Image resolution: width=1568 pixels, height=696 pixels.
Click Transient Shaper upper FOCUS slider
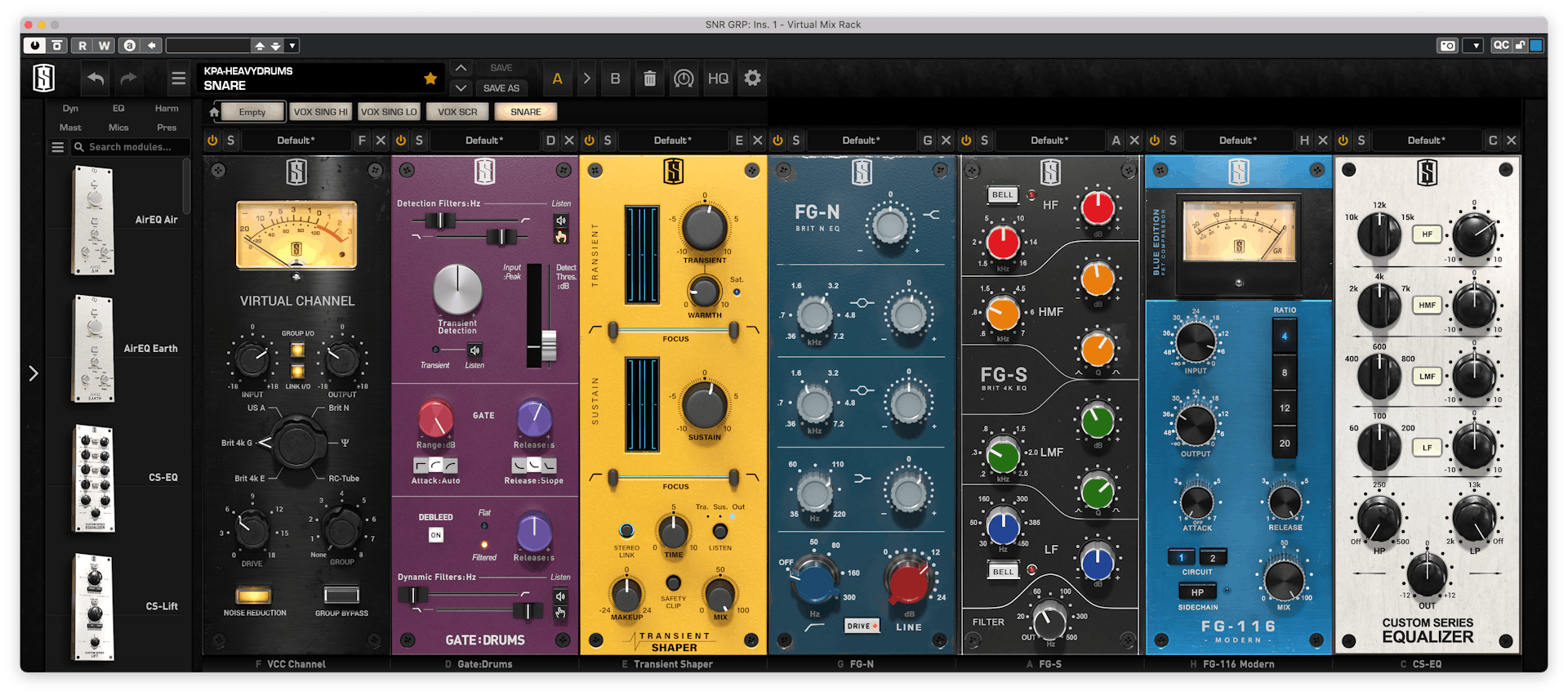click(x=674, y=330)
